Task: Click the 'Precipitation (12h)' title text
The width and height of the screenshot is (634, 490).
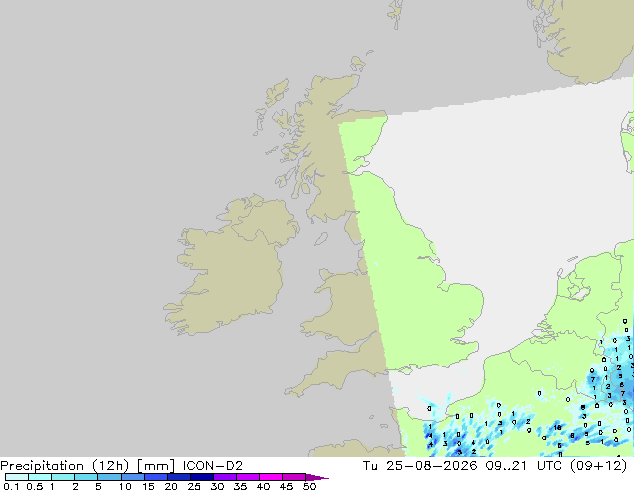Action: (x=65, y=466)
